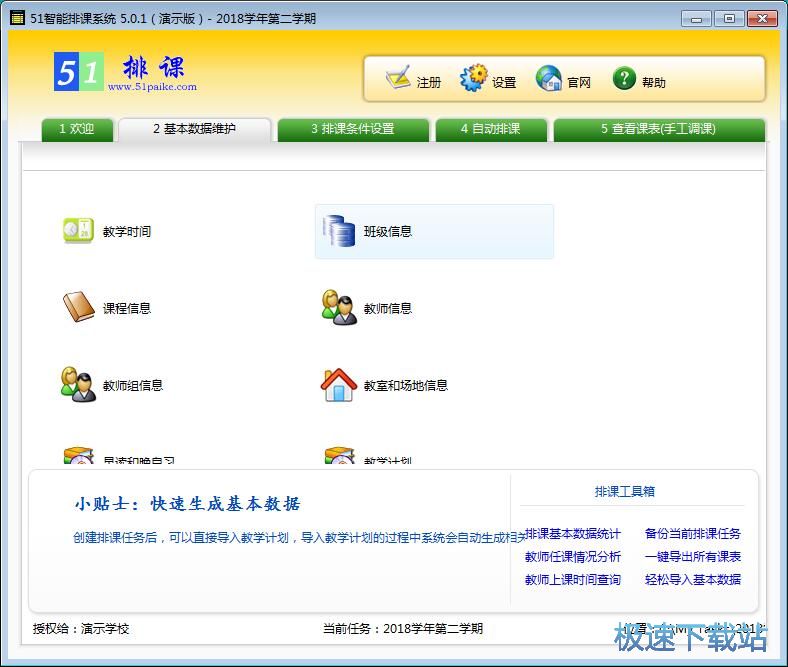Image resolution: width=788 pixels, height=667 pixels.
Task: Click the 小贴士：快速生成基本数据 tip heading
Action: (x=188, y=504)
